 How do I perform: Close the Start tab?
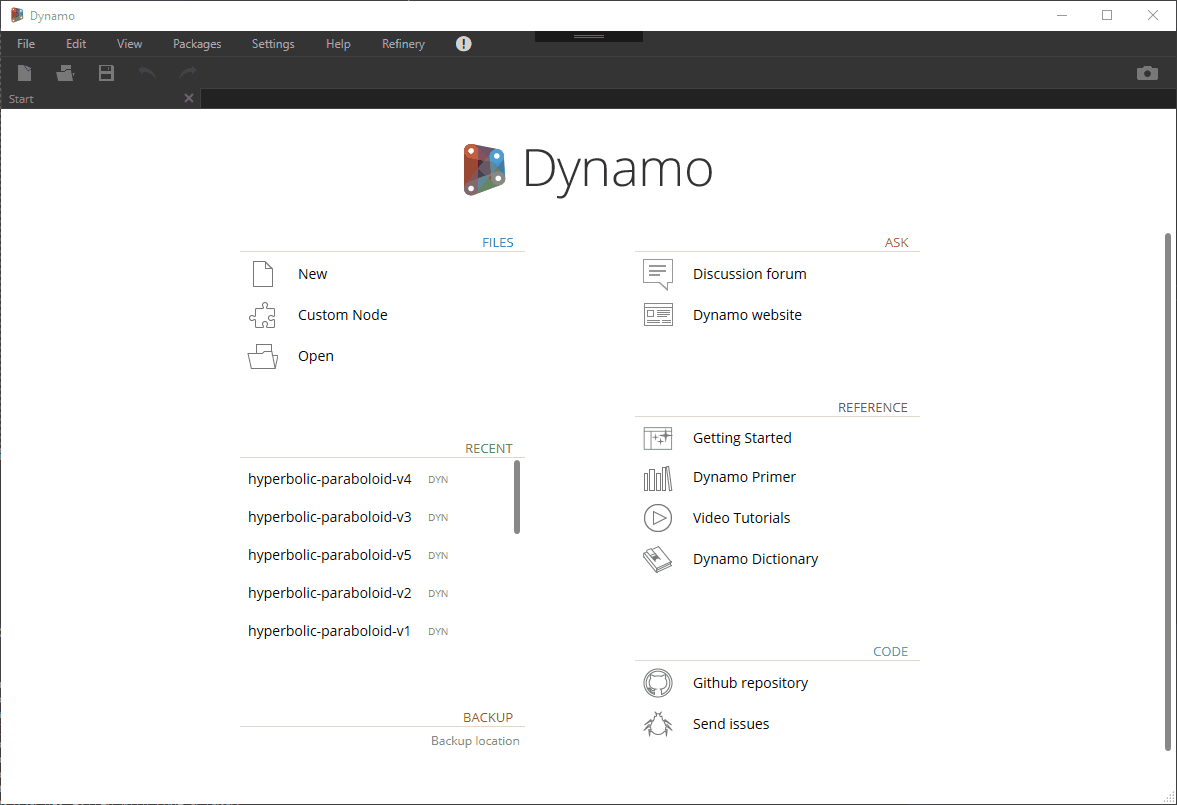pos(189,98)
